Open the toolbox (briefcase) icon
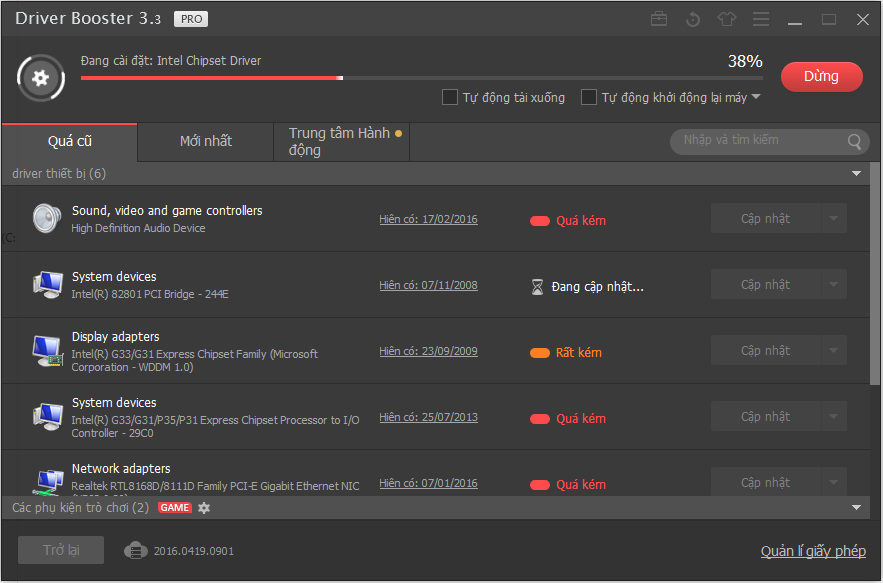Image resolution: width=883 pixels, height=583 pixels. click(659, 19)
